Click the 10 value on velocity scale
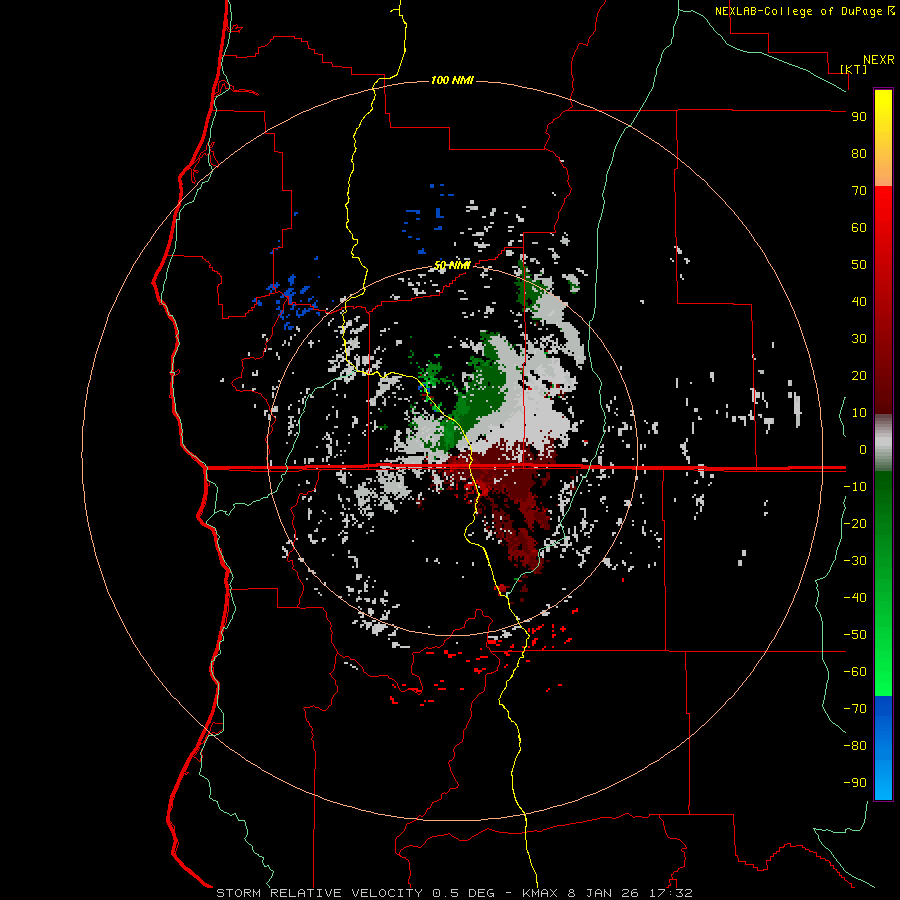Viewport: 900px width, 900px height. click(x=859, y=413)
